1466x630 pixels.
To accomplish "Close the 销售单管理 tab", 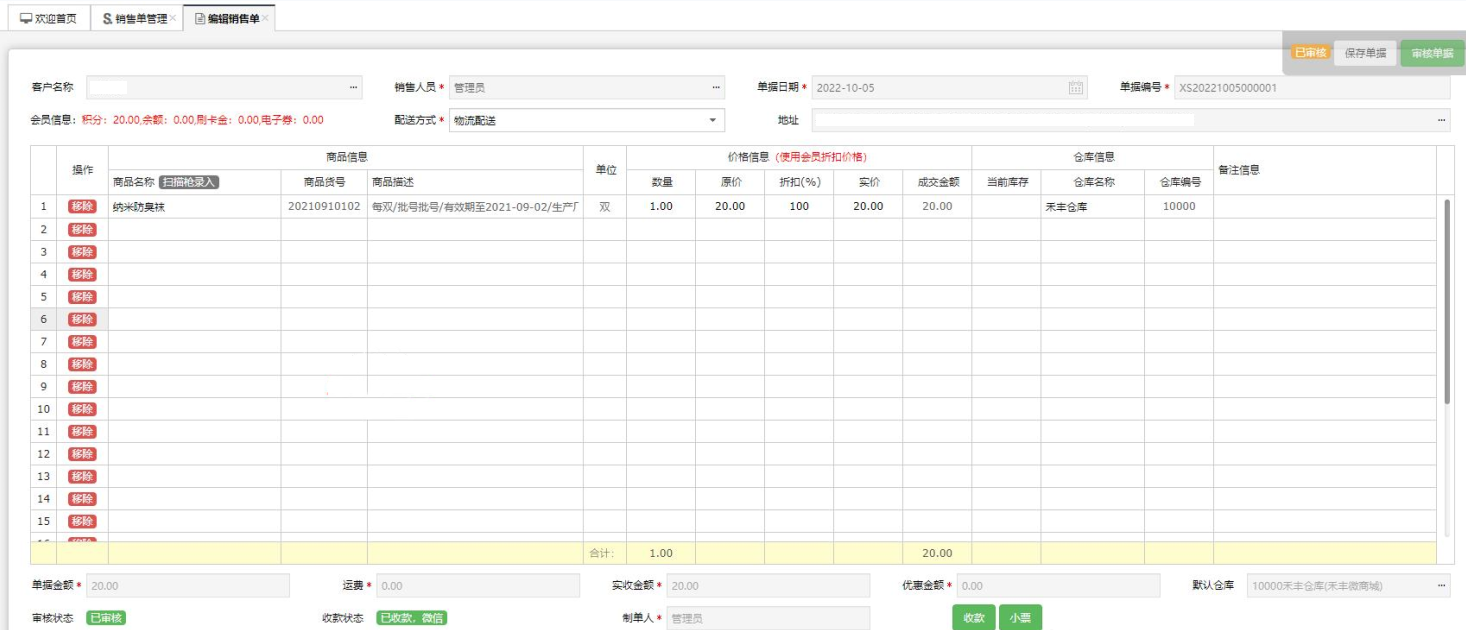I will [x=174, y=18].
